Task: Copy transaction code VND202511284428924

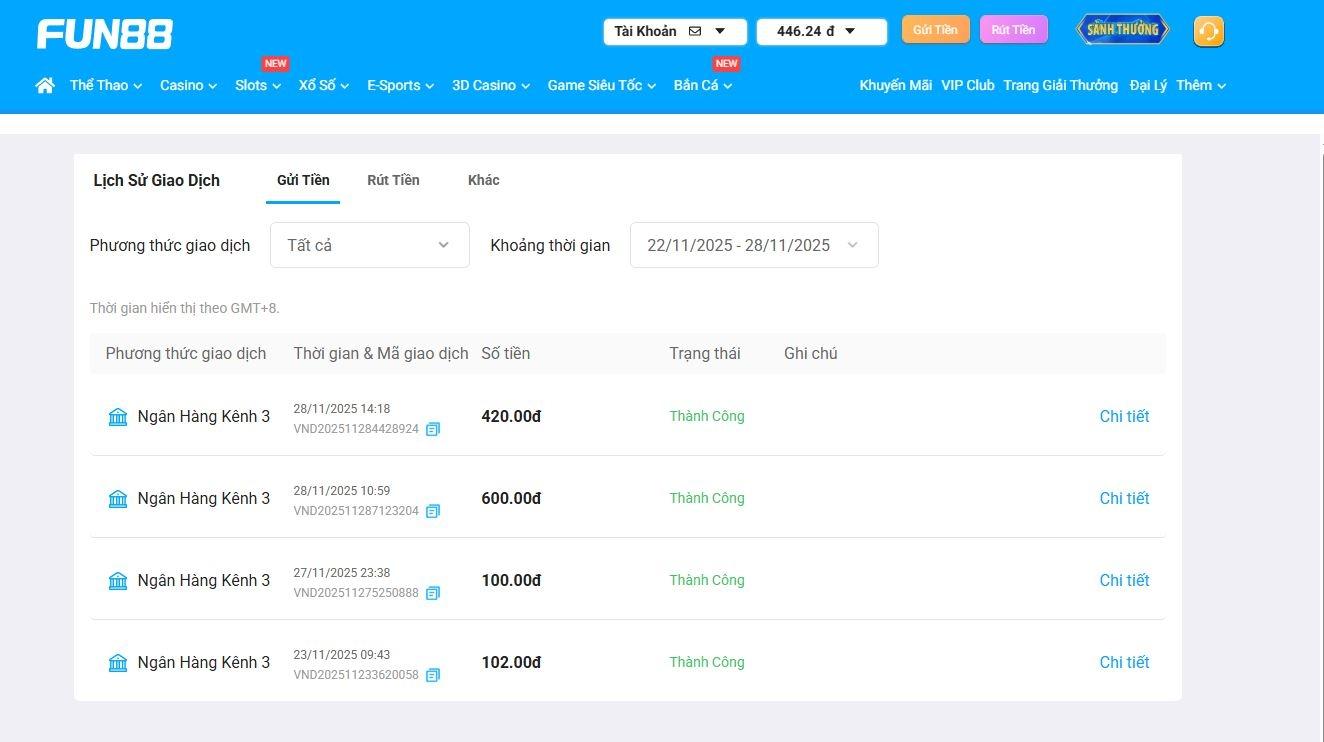Action: tap(433, 429)
